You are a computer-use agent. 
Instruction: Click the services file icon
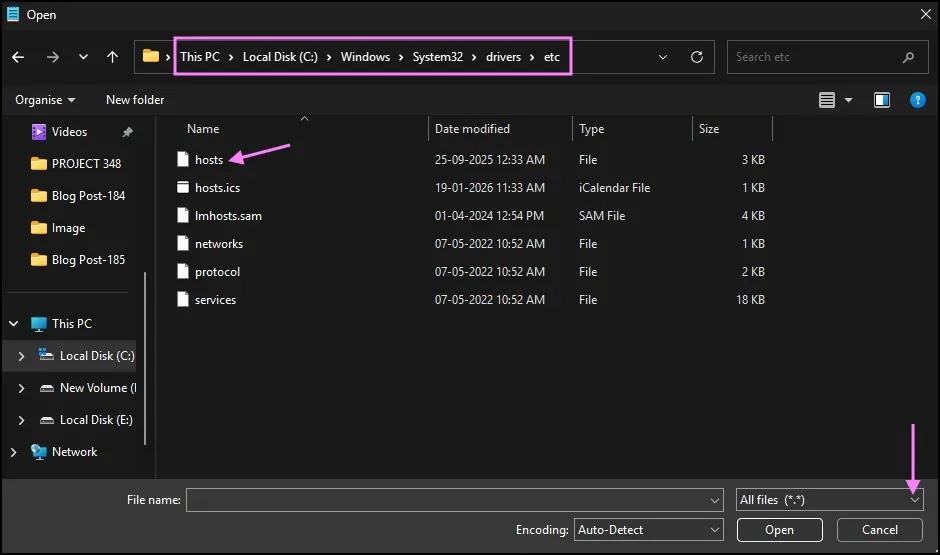coord(183,300)
